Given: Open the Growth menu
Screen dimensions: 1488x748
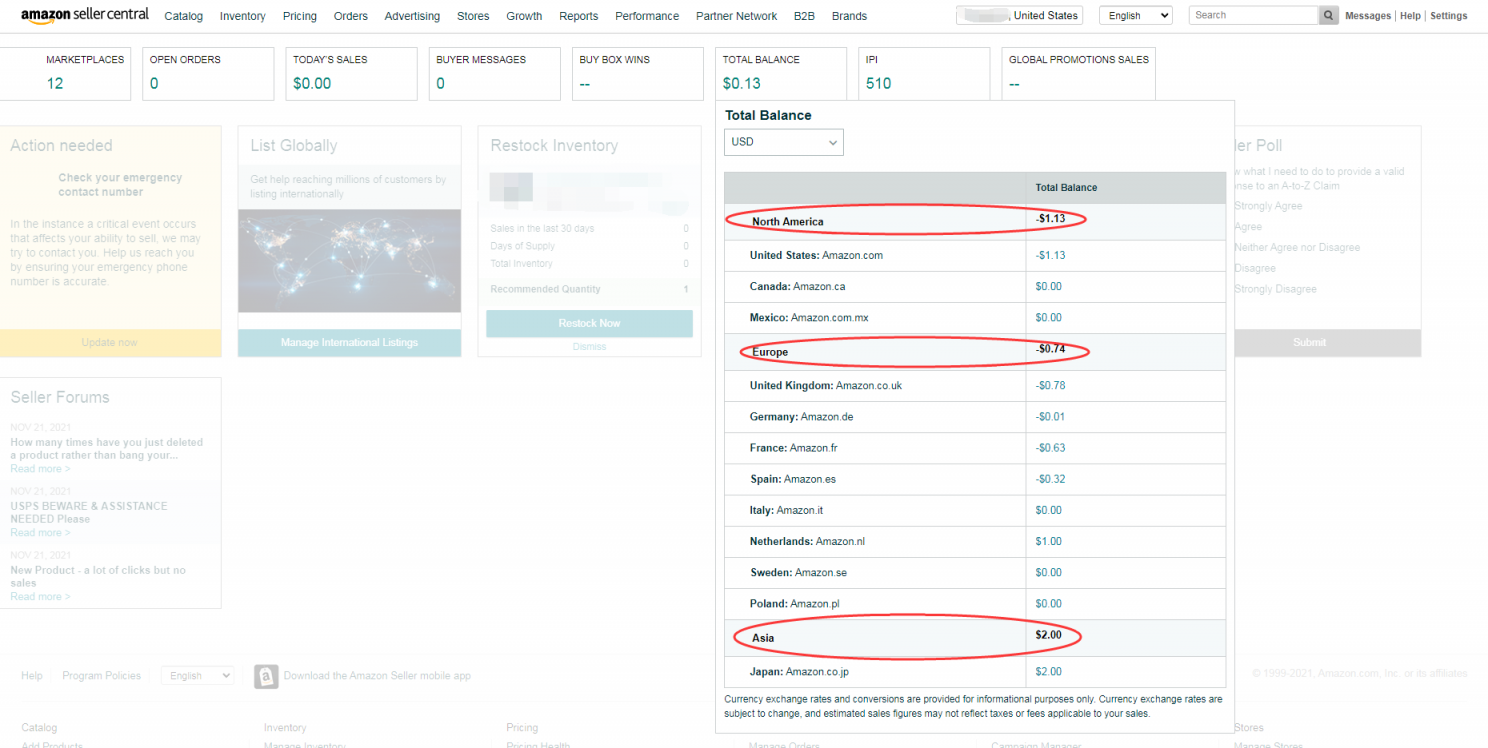Looking at the screenshot, I should (524, 16).
